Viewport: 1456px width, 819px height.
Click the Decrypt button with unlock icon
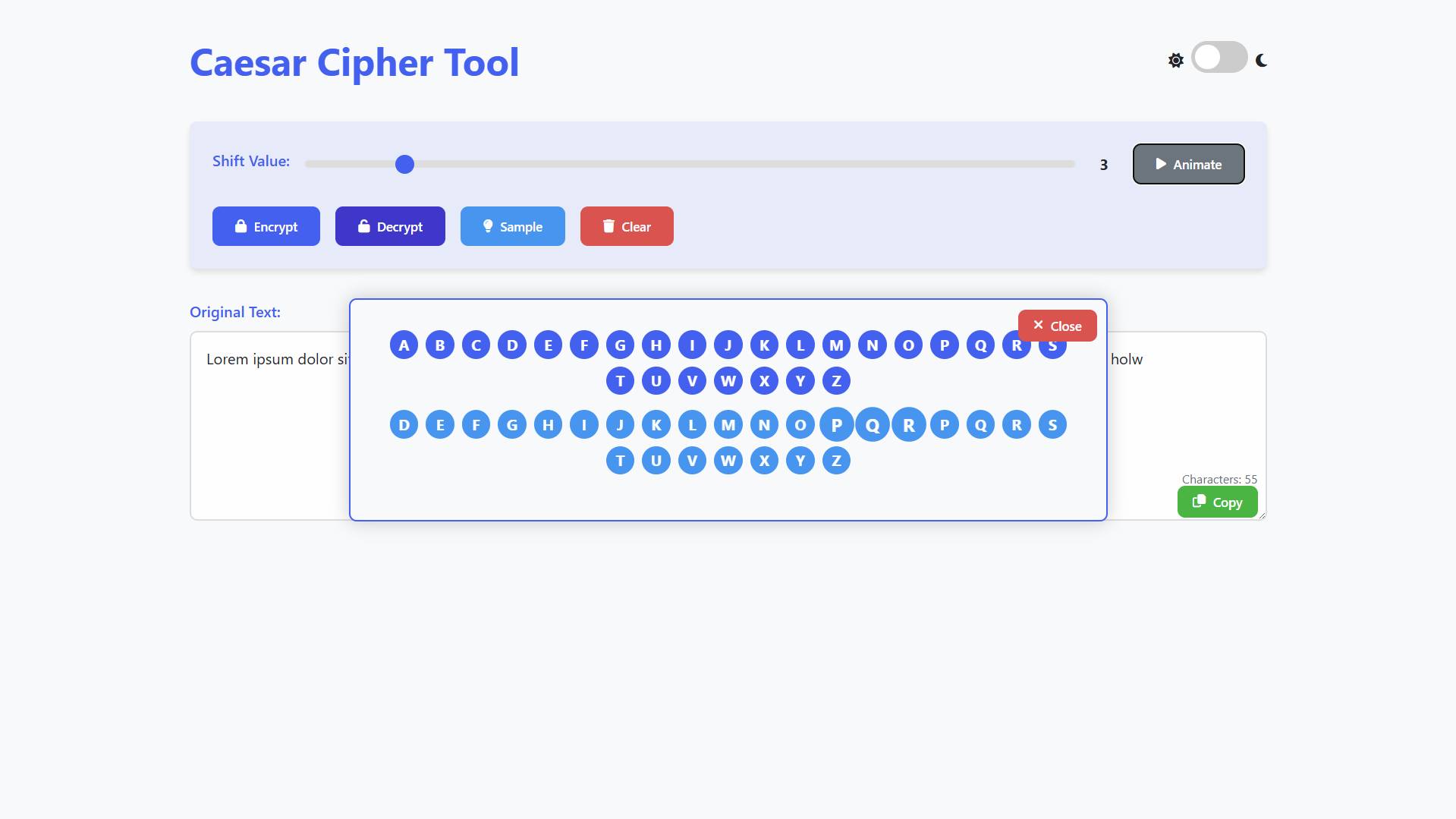point(390,226)
